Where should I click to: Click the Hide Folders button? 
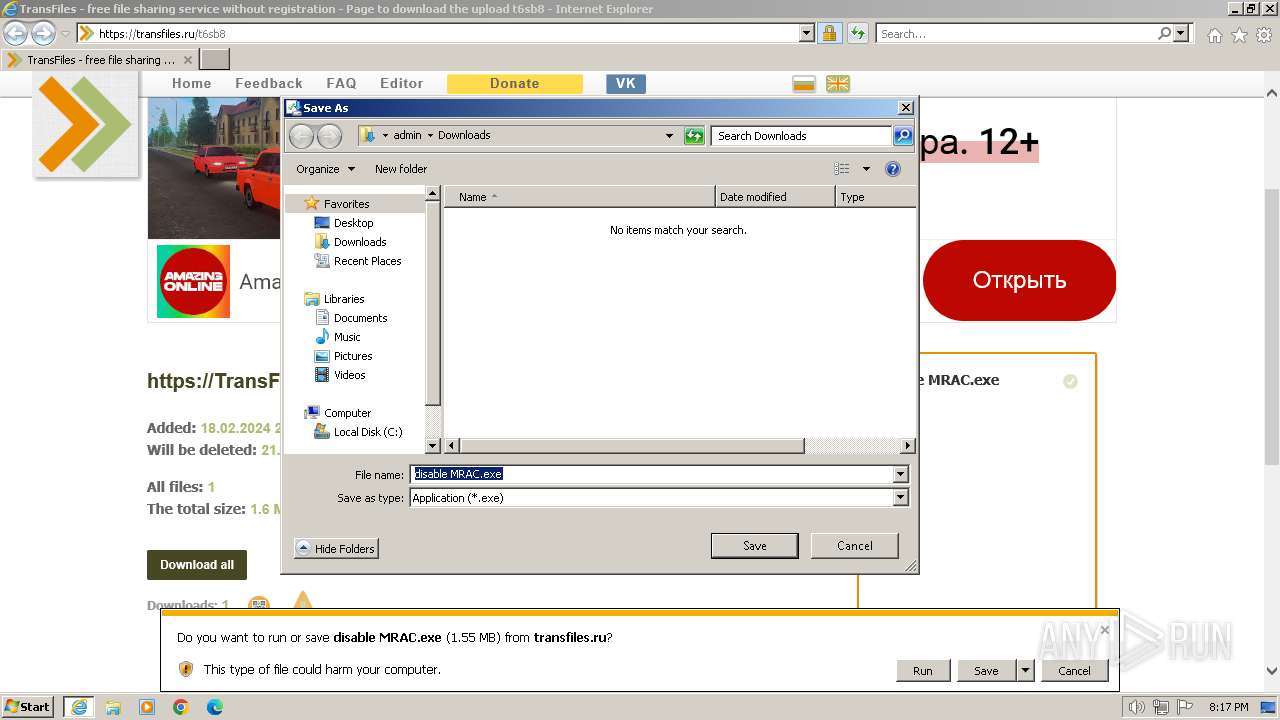(x=336, y=548)
